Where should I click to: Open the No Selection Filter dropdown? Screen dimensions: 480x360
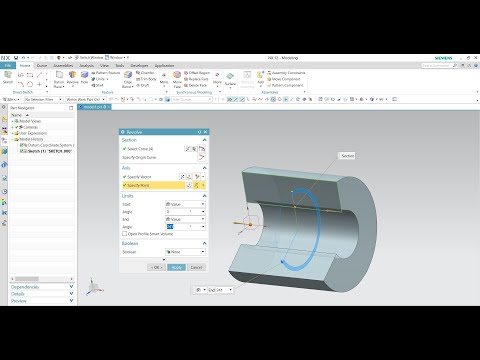[x=43, y=99]
